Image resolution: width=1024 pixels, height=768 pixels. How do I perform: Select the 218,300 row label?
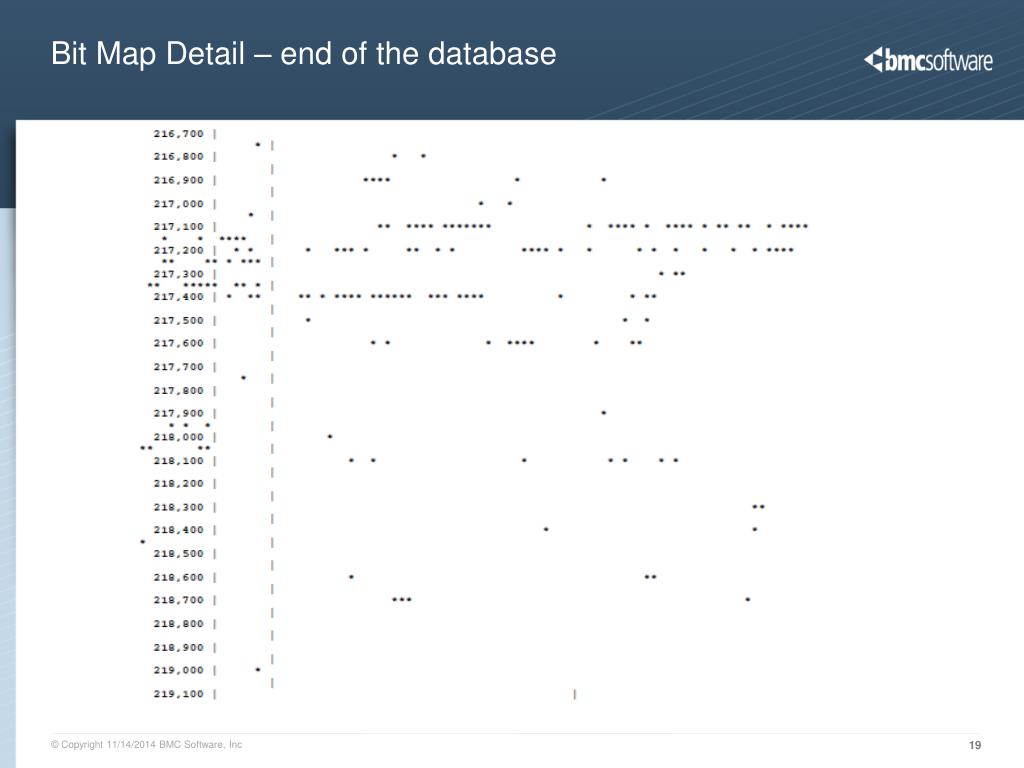click(178, 507)
